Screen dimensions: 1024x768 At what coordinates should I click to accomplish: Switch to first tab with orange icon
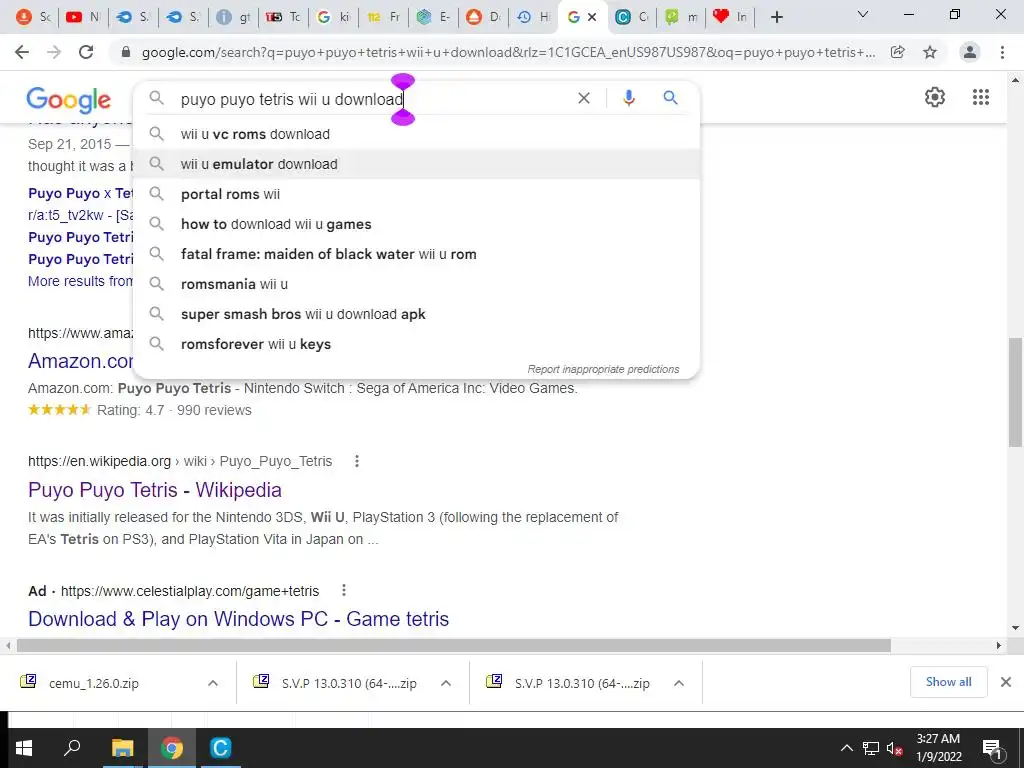click(x=33, y=17)
